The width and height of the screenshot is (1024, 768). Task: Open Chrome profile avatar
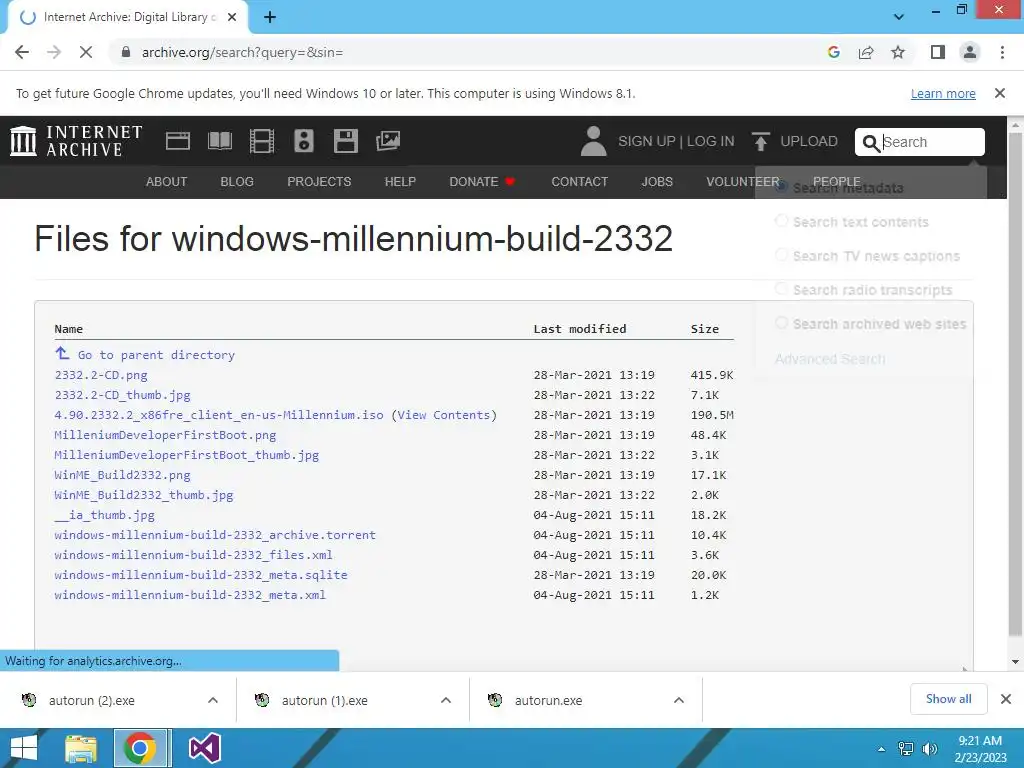[970, 52]
